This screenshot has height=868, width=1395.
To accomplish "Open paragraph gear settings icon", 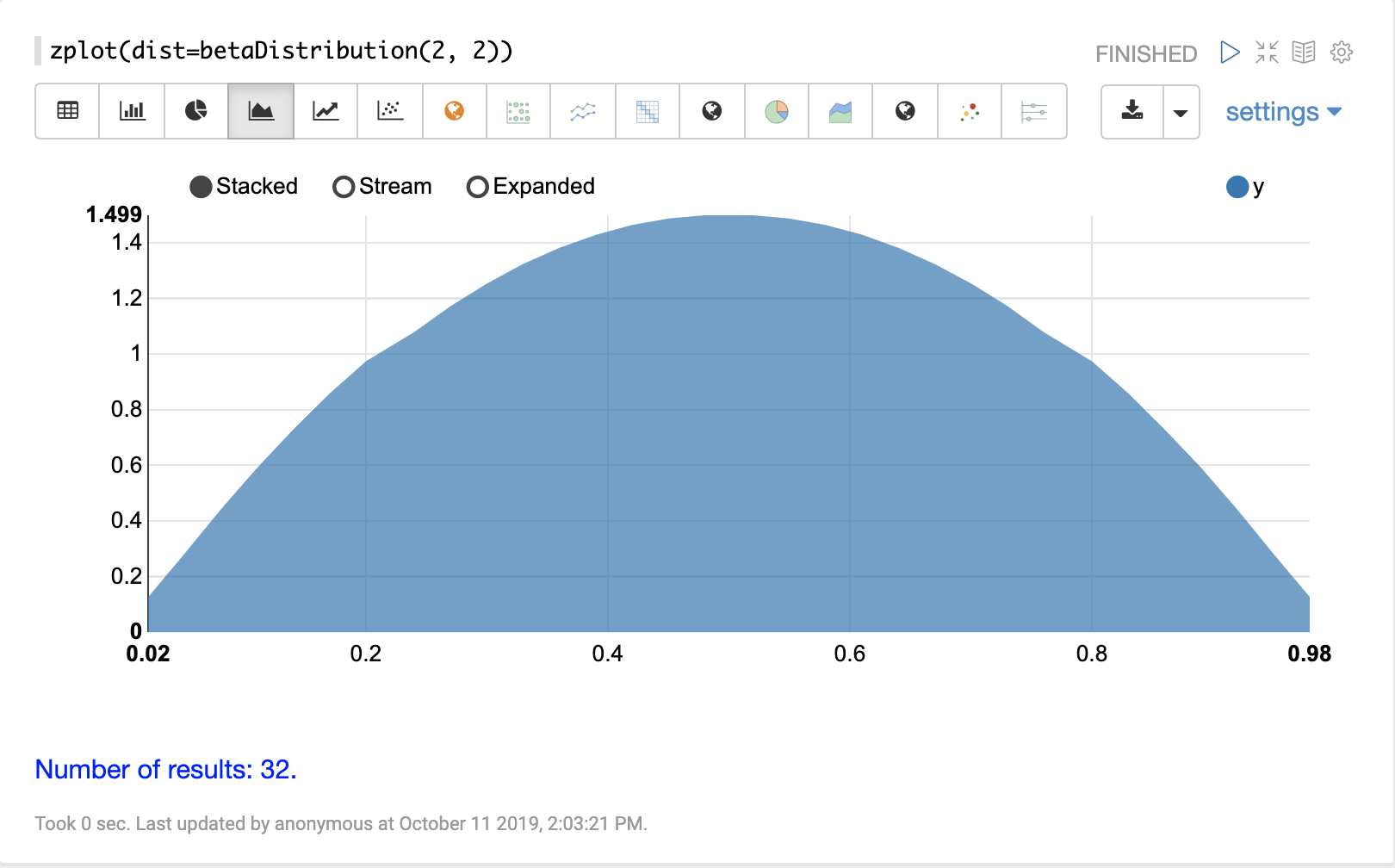I will coord(1341,53).
